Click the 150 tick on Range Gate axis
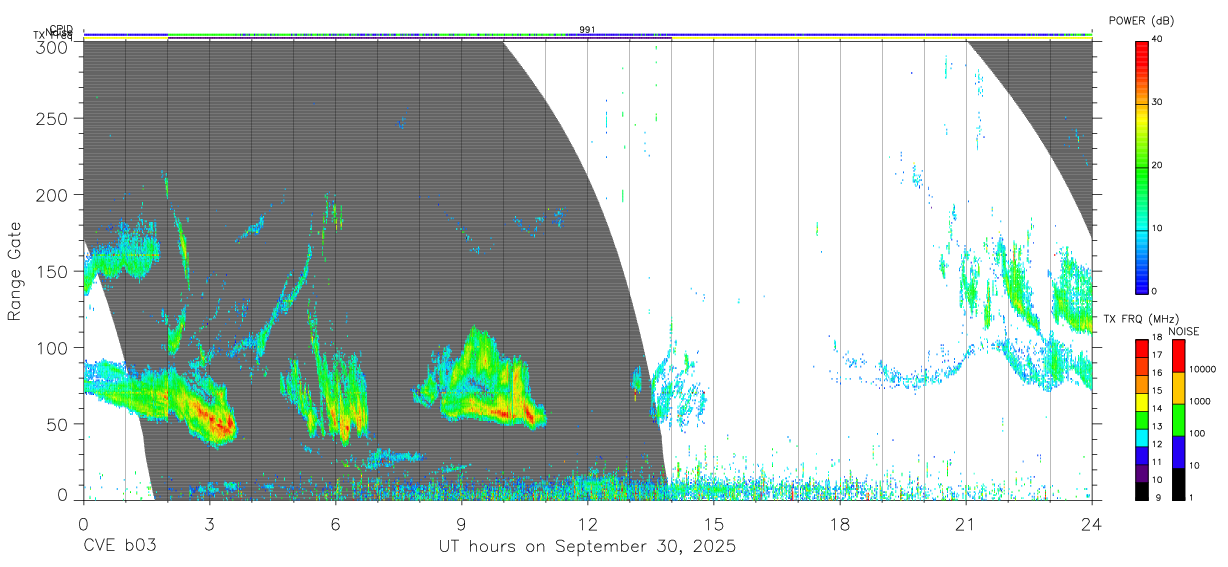1228x567 pixels. pos(54,271)
